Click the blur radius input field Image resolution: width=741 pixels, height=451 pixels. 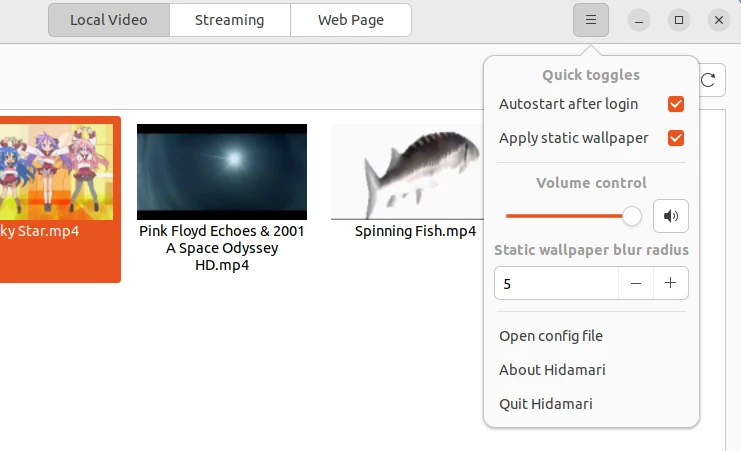point(555,284)
